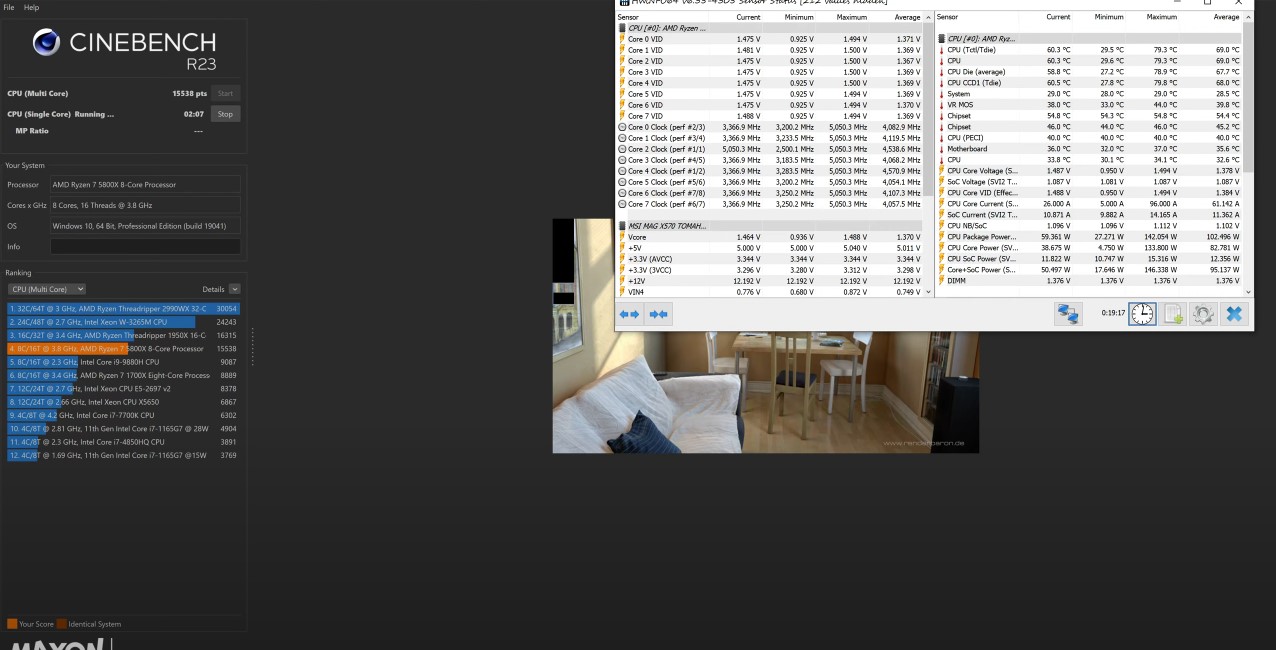Click the thermometer icon next to Motherboard
Viewport: 1276px width, 650px height.
[x=941, y=149]
